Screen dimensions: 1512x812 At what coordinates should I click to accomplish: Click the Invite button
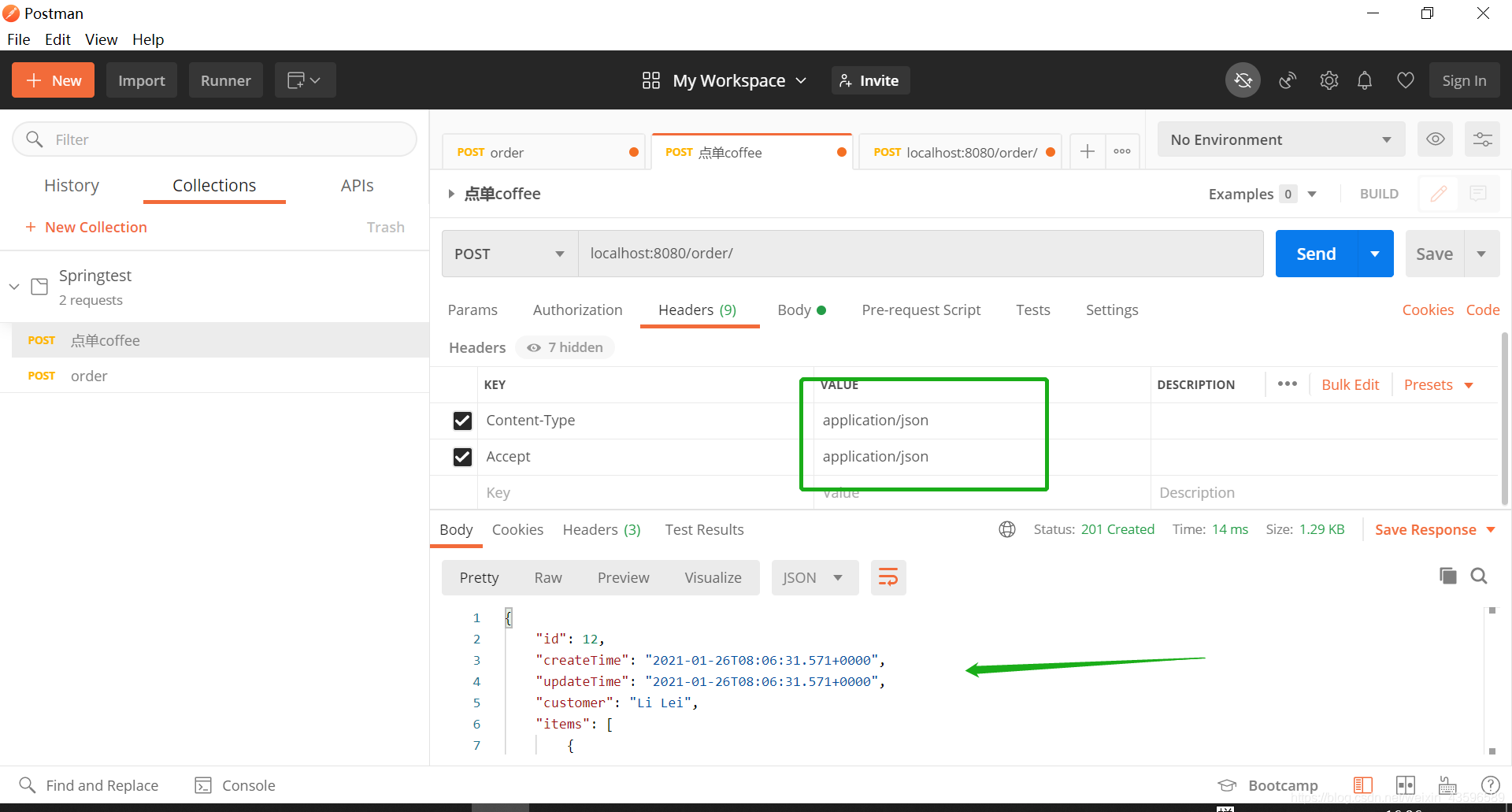[x=870, y=80]
